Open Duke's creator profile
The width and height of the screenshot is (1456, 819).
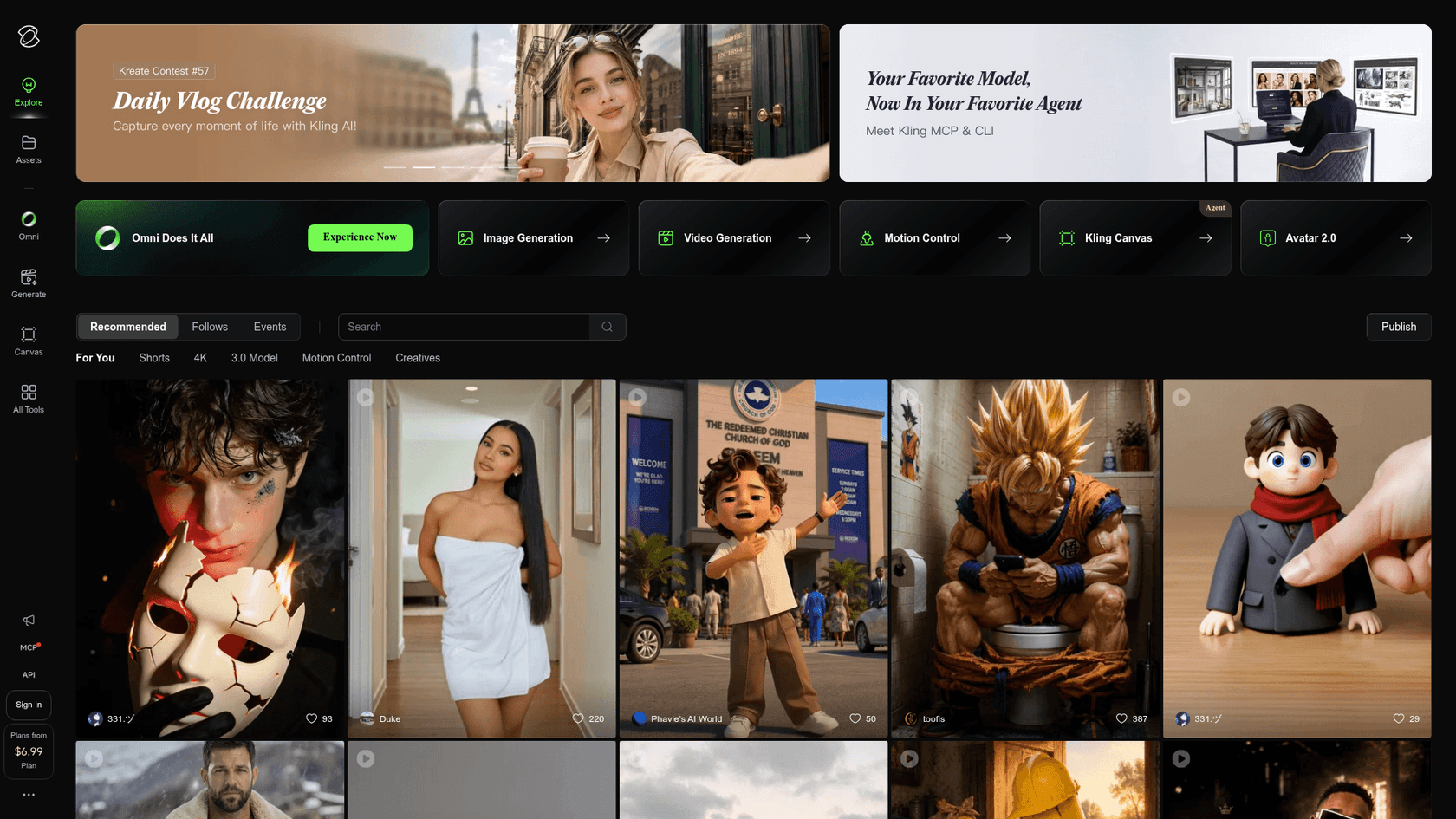click(380, 718)
